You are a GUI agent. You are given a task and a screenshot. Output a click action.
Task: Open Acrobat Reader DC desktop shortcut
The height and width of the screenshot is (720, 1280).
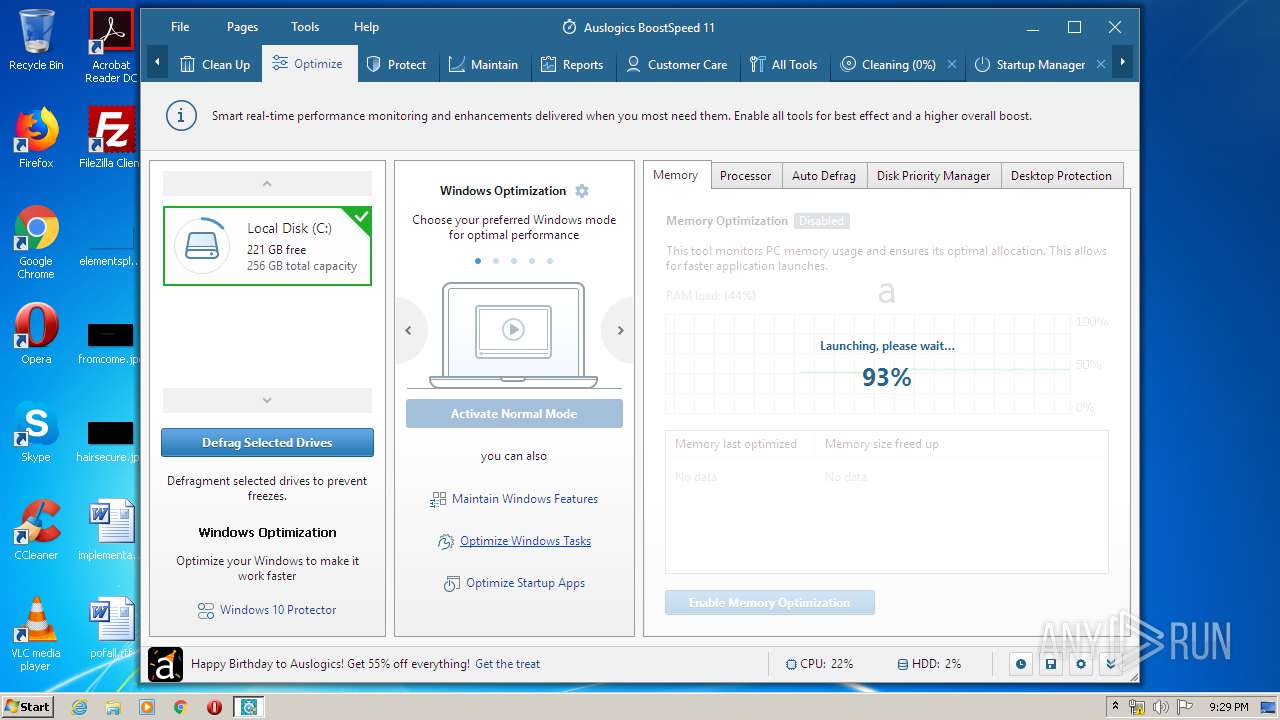point(111,46)
